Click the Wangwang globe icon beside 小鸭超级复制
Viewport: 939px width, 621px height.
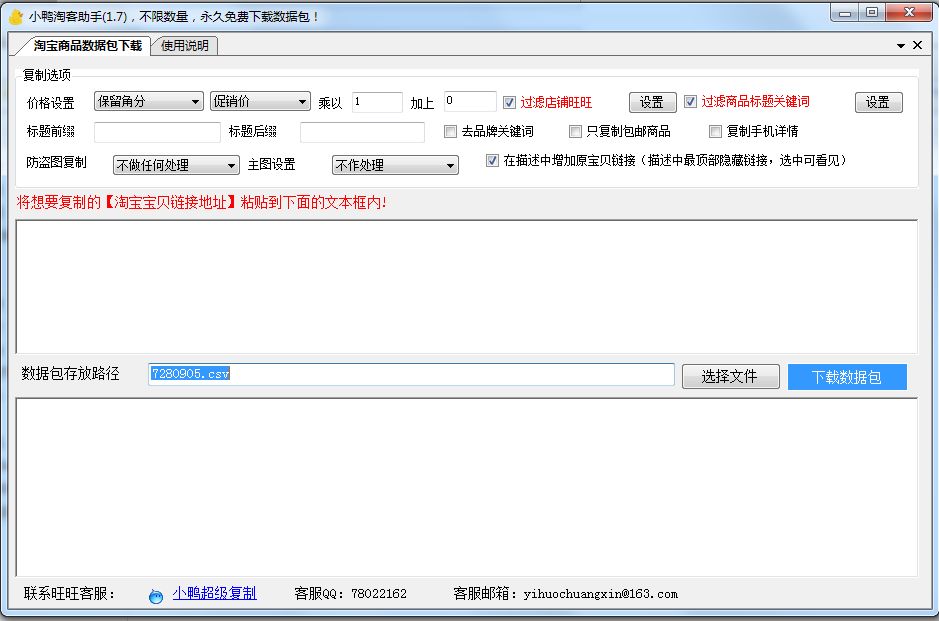click(x=156, y=593)
